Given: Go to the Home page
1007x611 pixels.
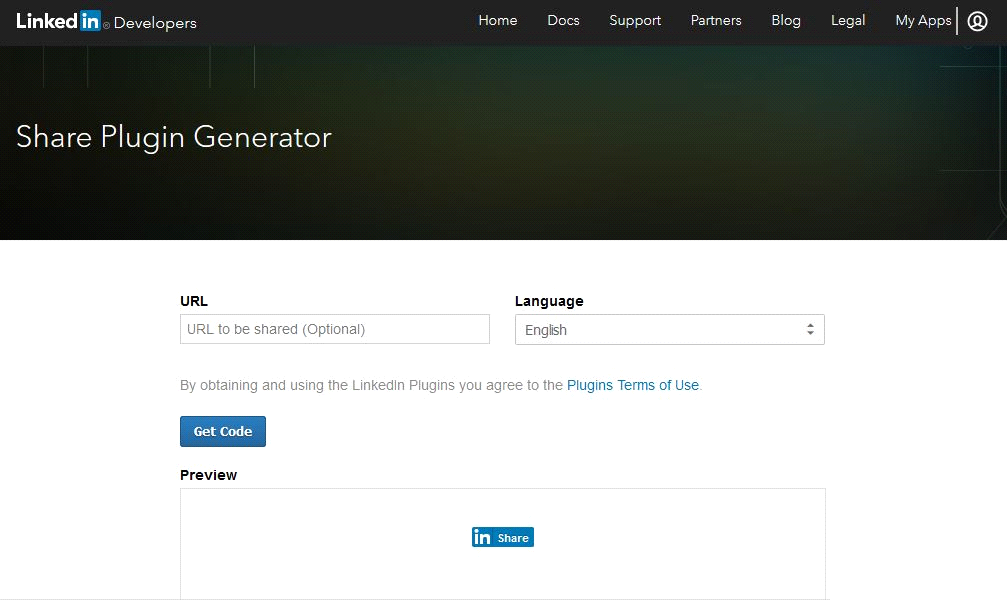Looking at the screenshot, I should 497,21.
